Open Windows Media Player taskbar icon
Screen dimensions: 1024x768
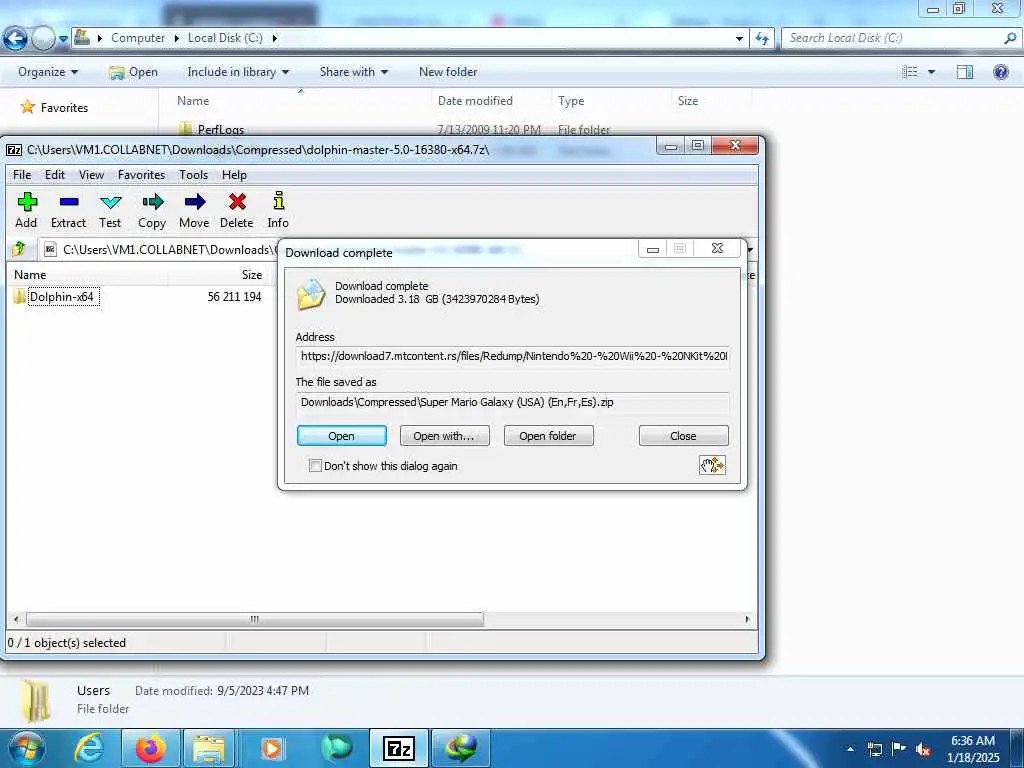[x=271, y=748]
